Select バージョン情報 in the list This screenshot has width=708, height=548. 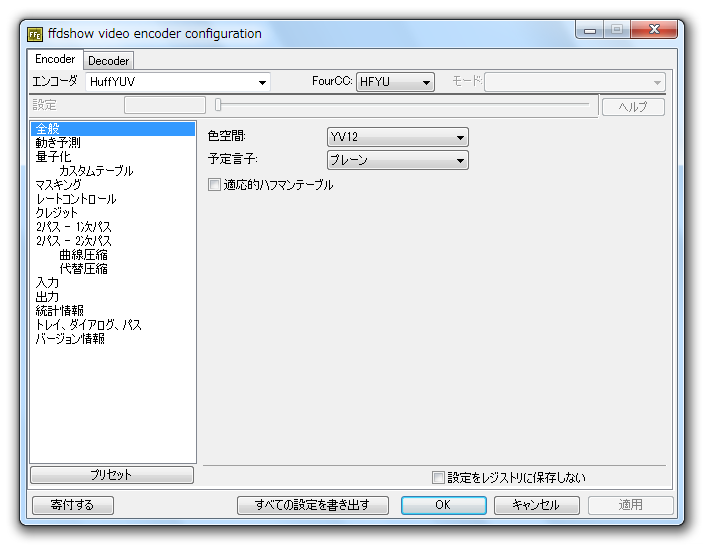click(70, 339)
